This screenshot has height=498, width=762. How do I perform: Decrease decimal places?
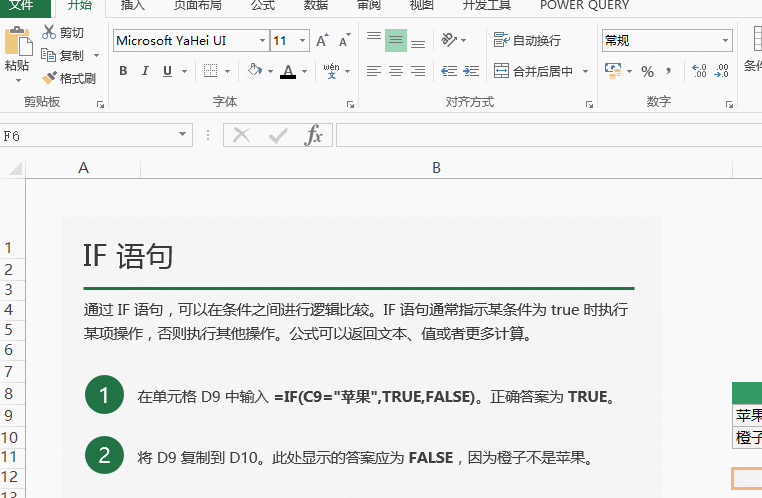coord(721,71)
